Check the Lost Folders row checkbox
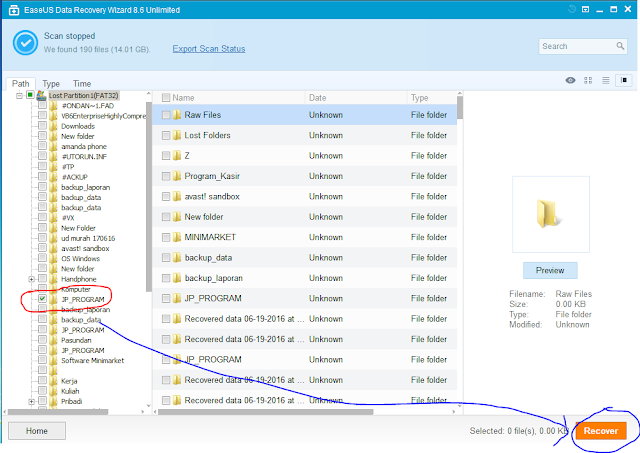This screenshot has width=640, height=453. point(166,135)
